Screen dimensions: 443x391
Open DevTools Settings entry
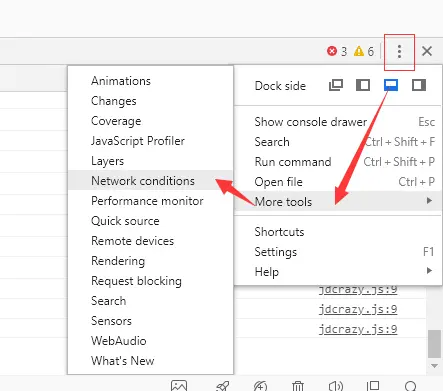[338, 252]
